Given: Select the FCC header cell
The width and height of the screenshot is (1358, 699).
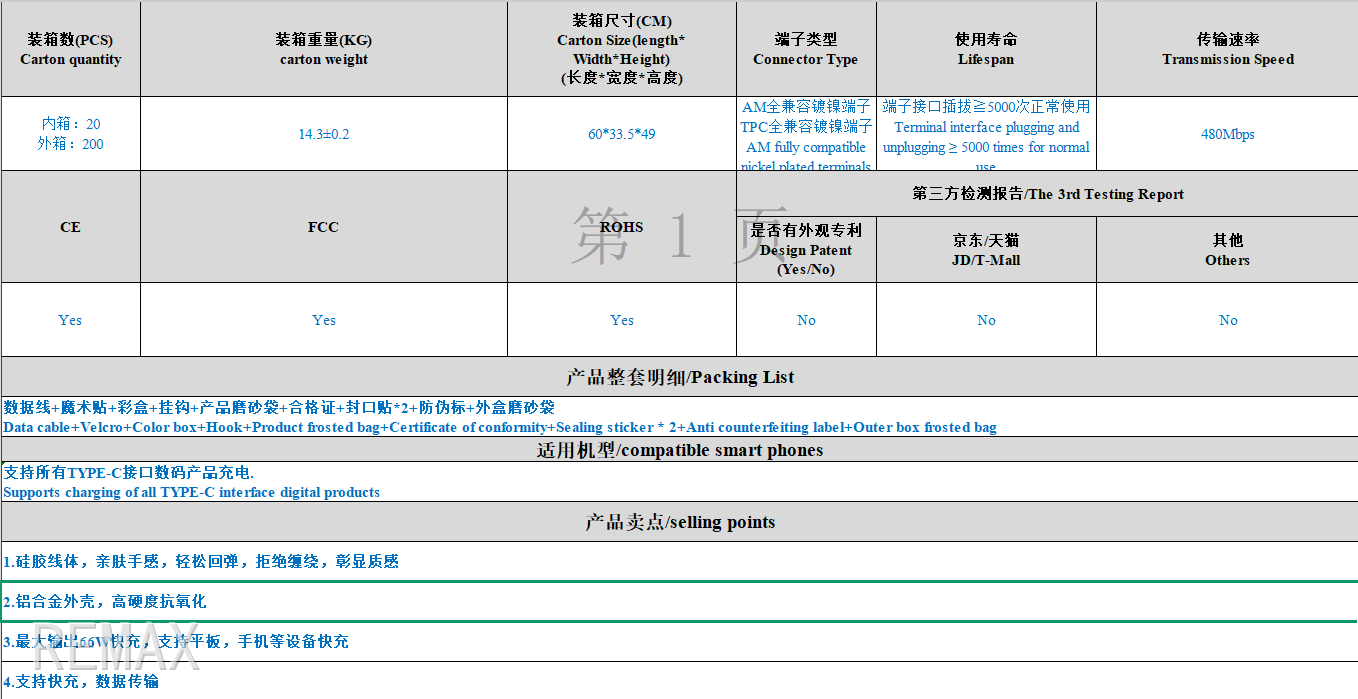Looking at the screenshot, I should pyautogui.click(x=323, y=227).
